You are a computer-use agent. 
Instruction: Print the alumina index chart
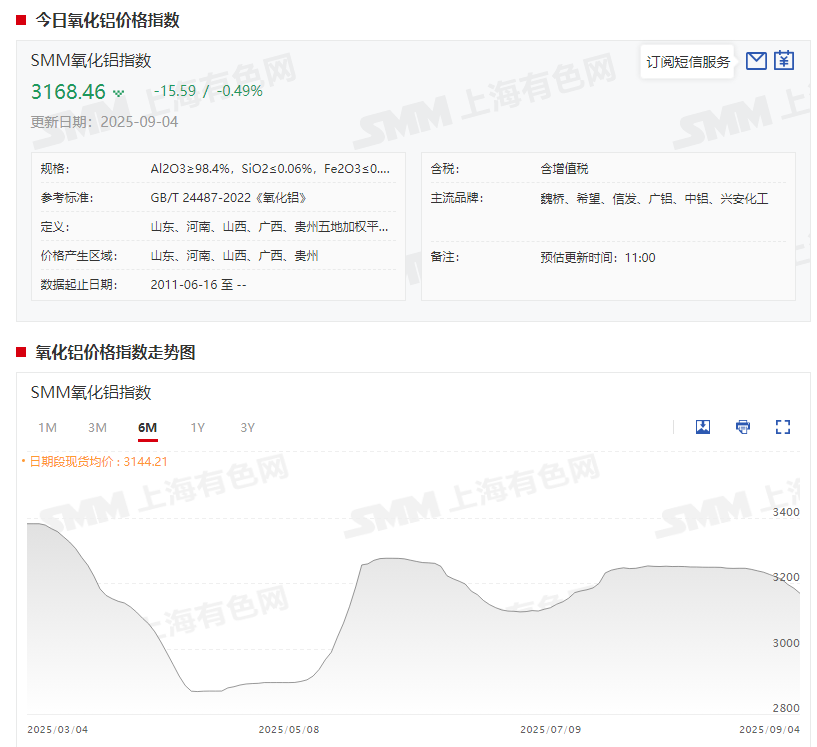743,427
